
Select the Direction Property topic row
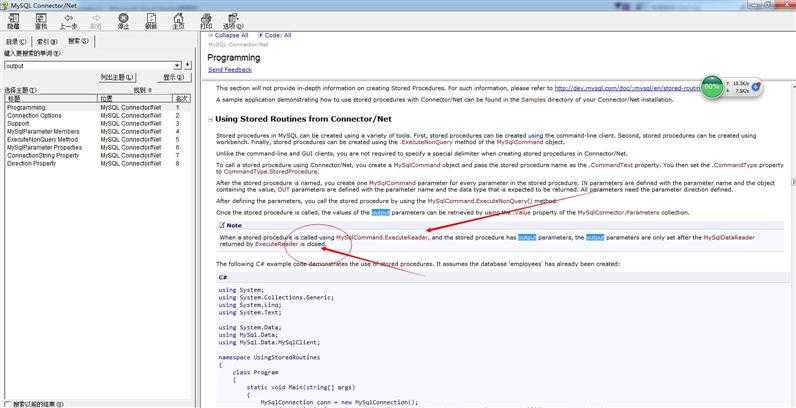point(97,163)
